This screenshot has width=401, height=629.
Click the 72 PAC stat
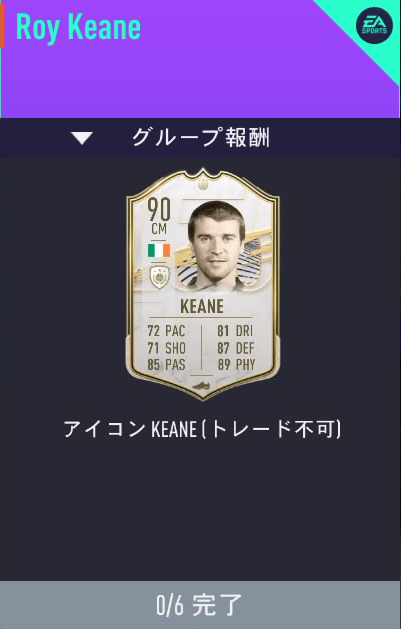(x=166, y=331)
